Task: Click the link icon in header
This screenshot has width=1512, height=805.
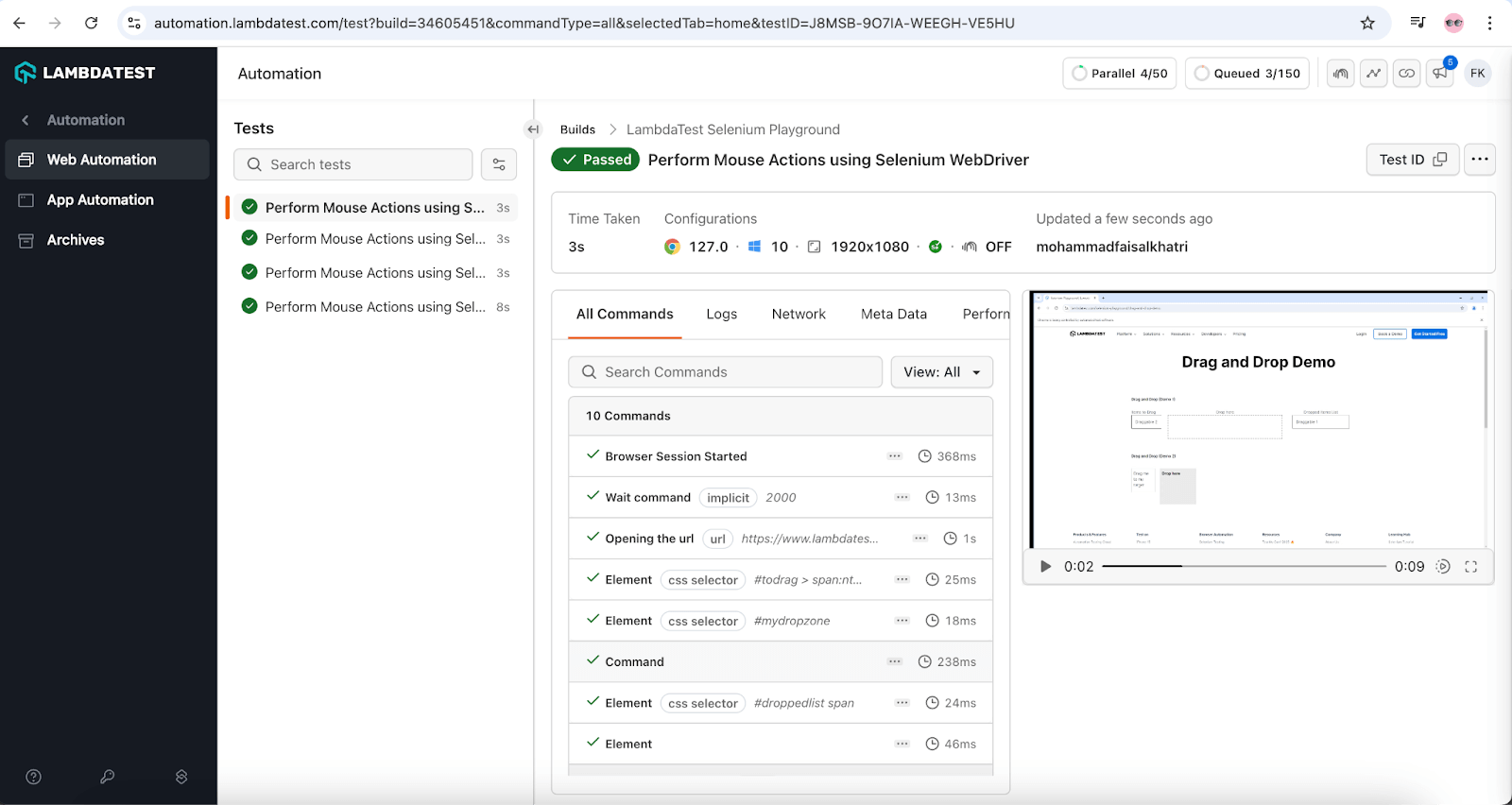Action: point(1407,74)
